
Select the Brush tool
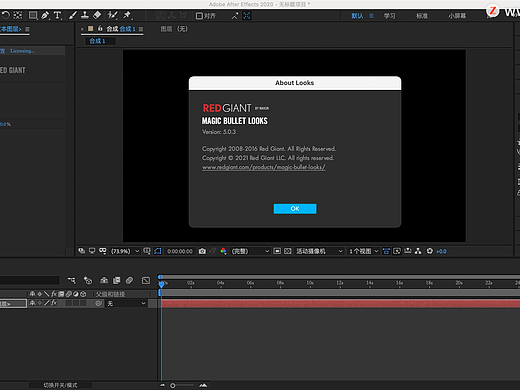click(x=73, y=15)
